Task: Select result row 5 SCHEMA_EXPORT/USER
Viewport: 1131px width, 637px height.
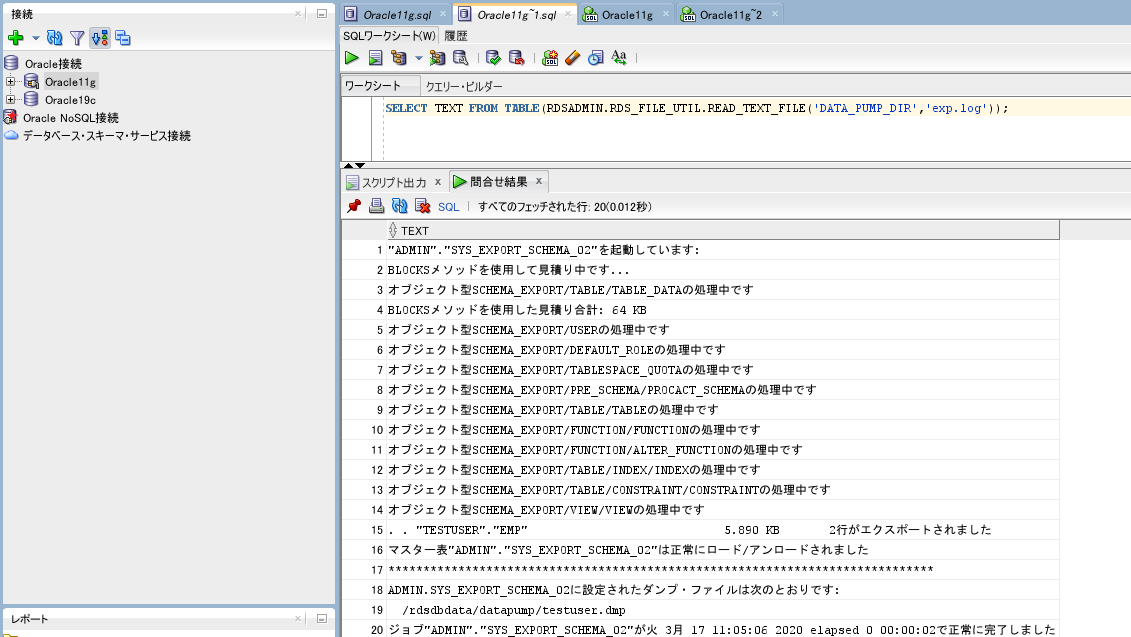Action: point(723,330)
